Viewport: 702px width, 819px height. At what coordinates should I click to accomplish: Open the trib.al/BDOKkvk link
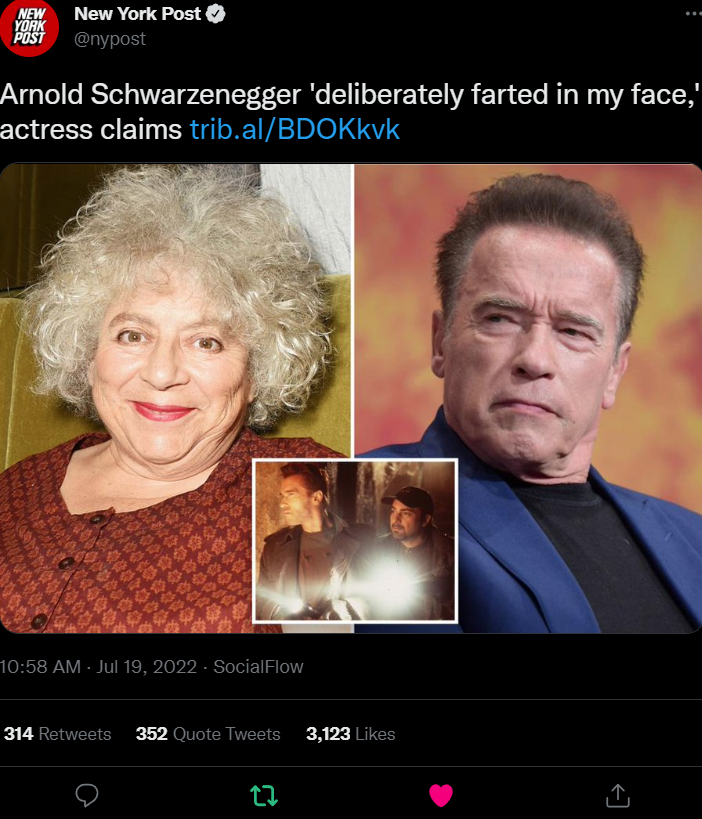295,129
